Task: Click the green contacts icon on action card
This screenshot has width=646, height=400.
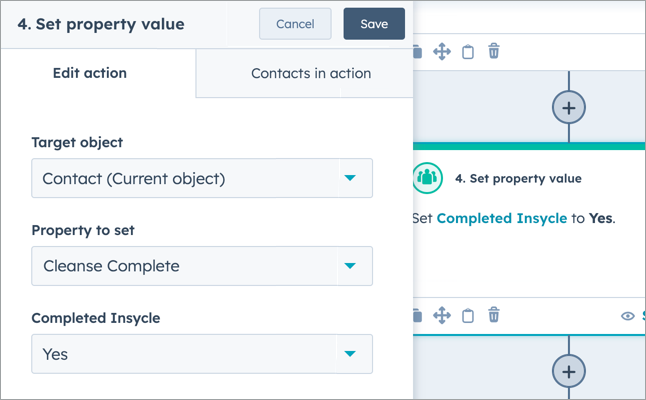Action: (x=428, y=178)
